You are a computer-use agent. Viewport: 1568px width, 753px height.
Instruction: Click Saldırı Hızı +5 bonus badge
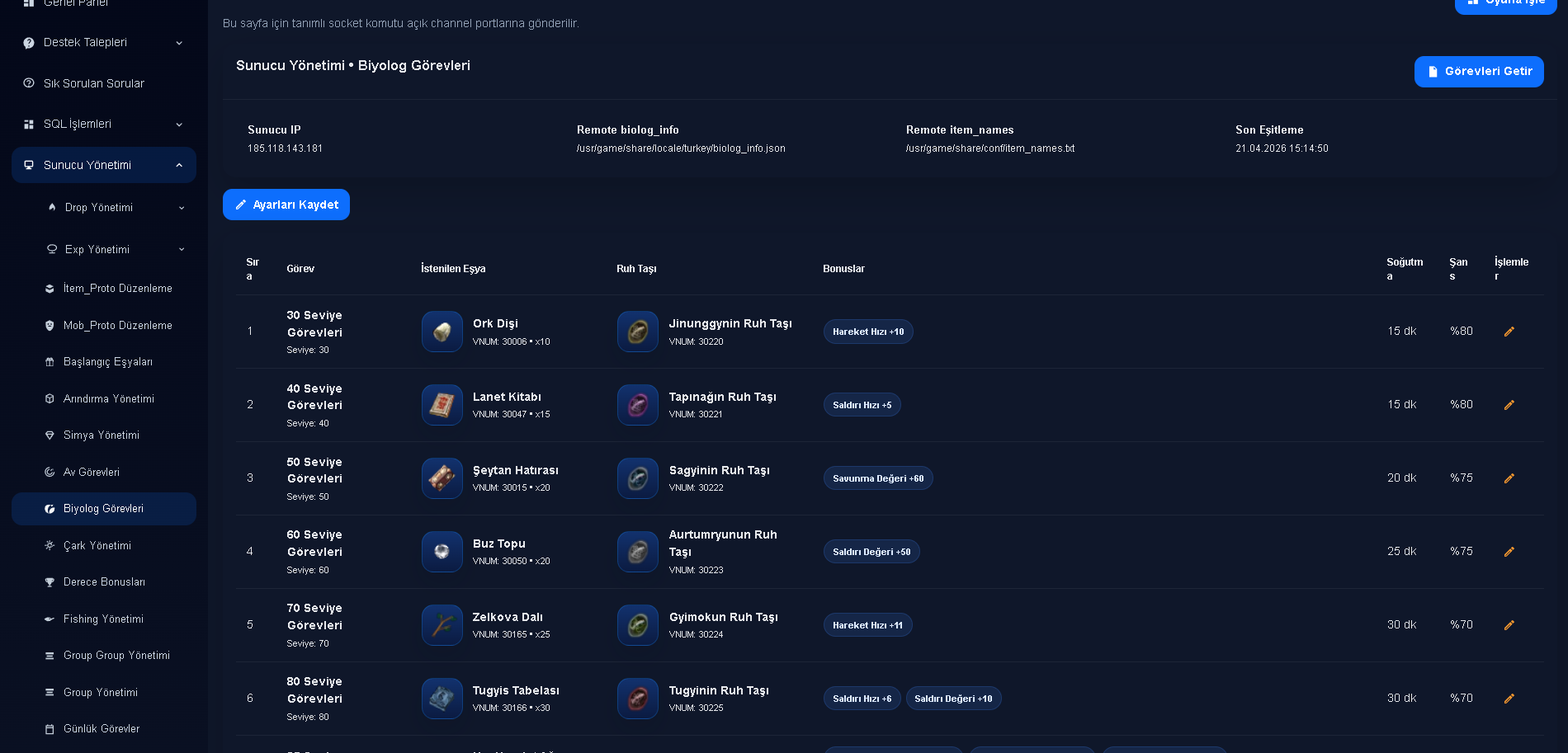(862, 405)
